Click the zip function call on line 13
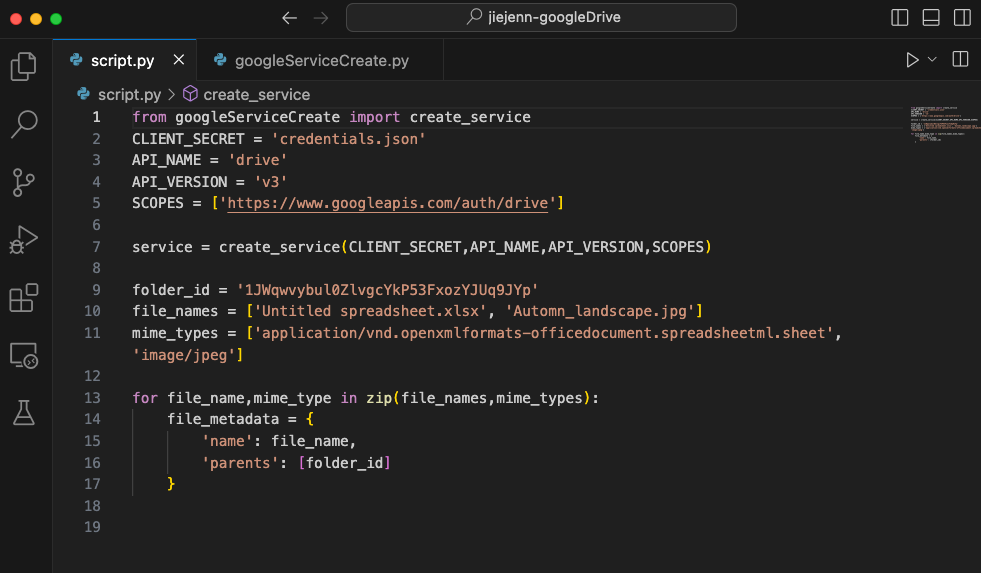 point(379,398)
